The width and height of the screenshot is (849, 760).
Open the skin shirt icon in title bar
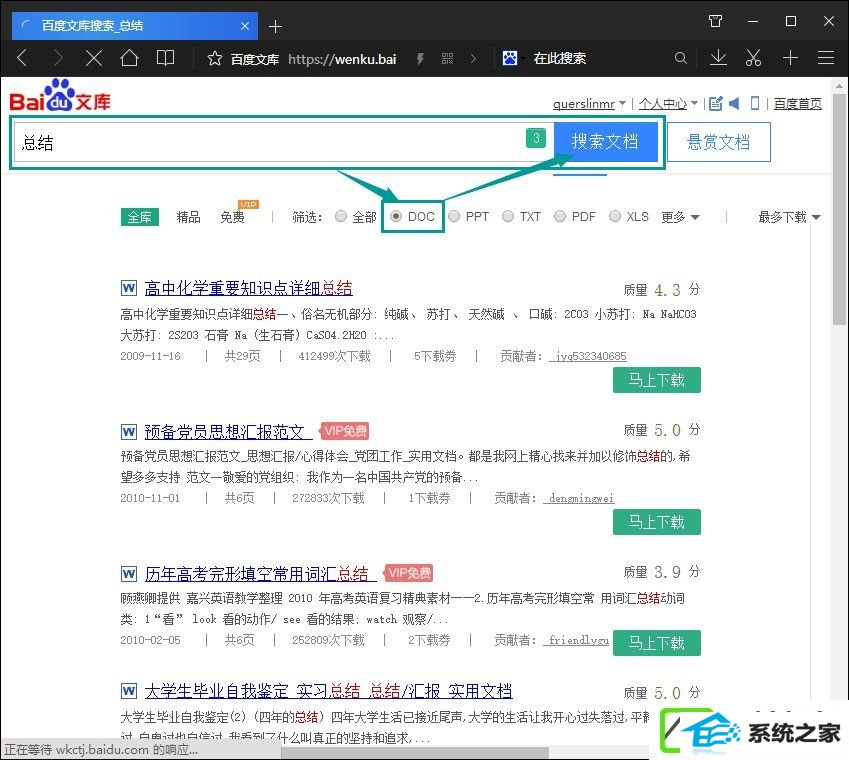click(715, 21)
